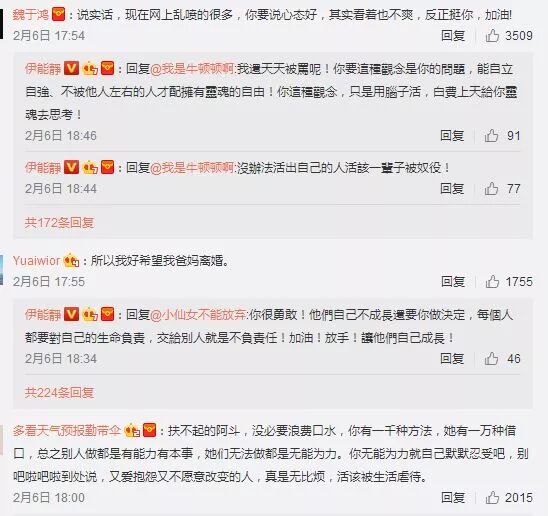The width and height of the screenshot is (548, 516).
Task: Open 魏于鸿's user profile
Action: (31, 15)
